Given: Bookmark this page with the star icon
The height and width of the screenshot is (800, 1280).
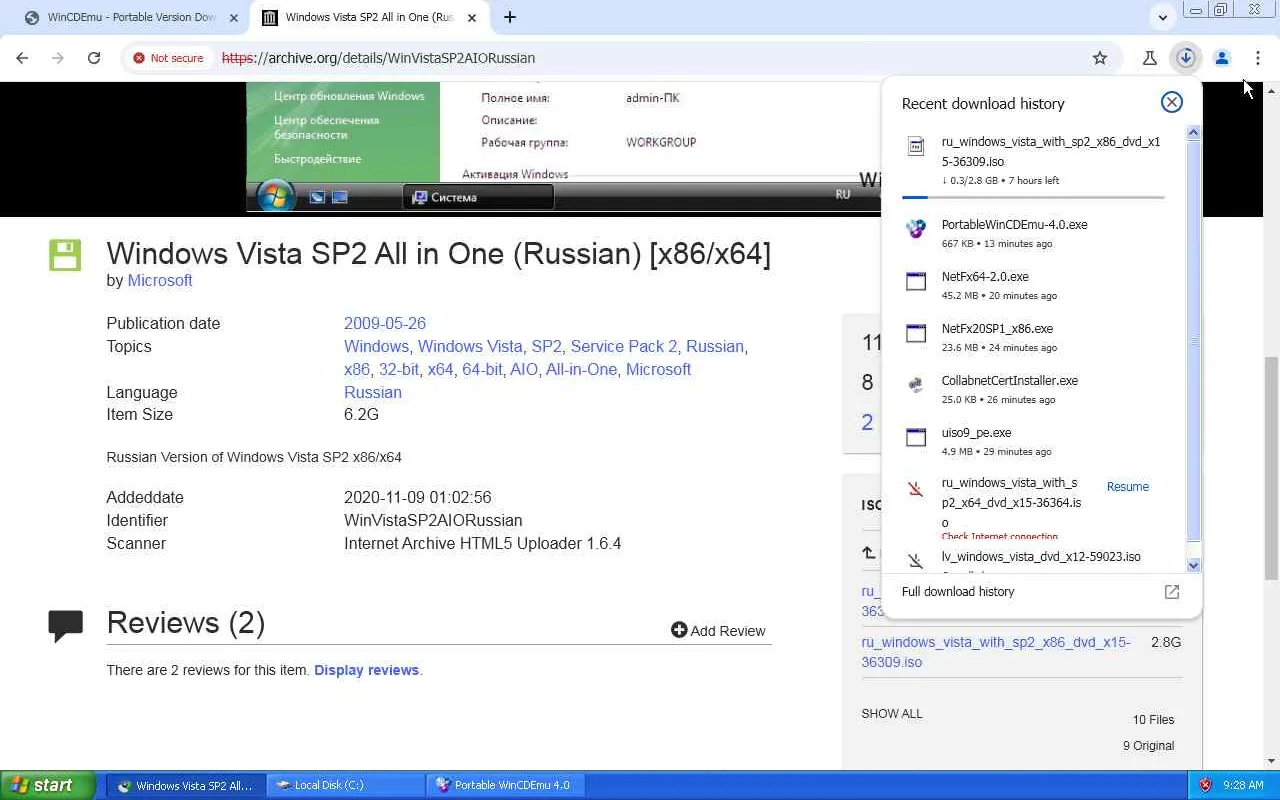Looking at the screenshot, I should click(1100, 58).
